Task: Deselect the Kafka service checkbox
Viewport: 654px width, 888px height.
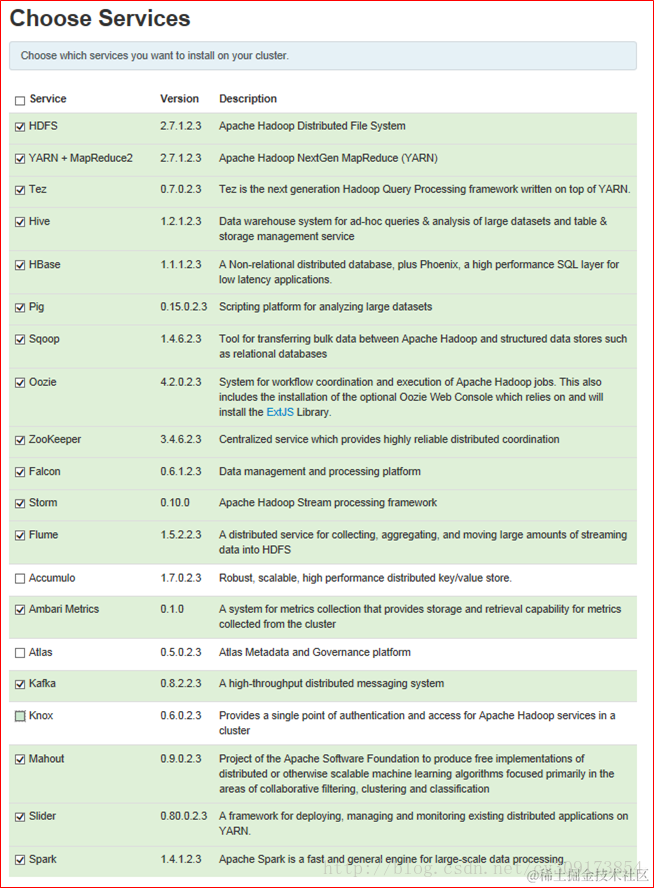Action: point(20,685)
